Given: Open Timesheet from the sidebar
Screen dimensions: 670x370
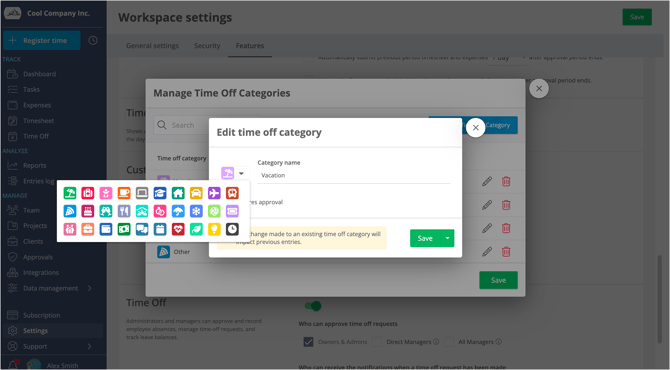Looking at the screenshot, I should (x=38, y=121).
